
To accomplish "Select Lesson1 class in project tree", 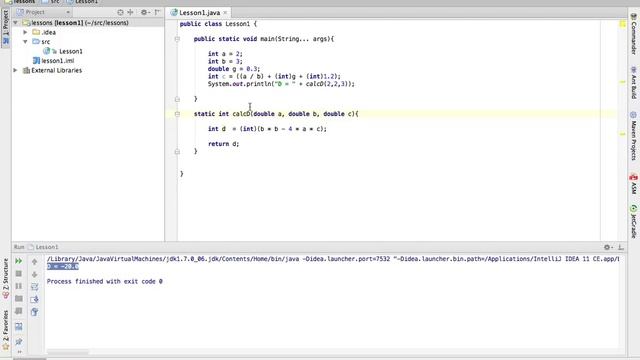I will tap(70, 51).
